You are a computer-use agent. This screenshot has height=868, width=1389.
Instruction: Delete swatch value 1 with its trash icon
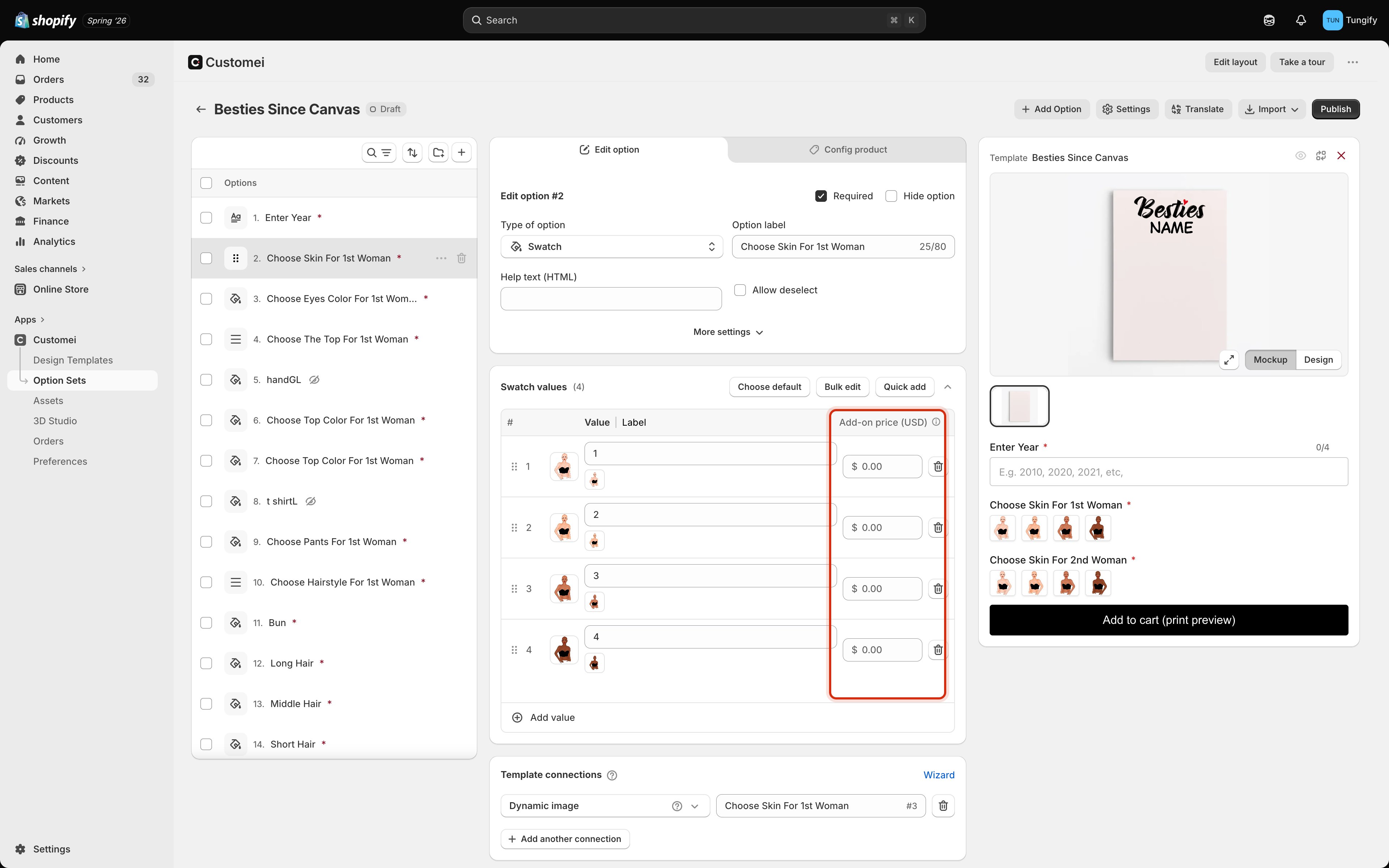tap(938, 467)
